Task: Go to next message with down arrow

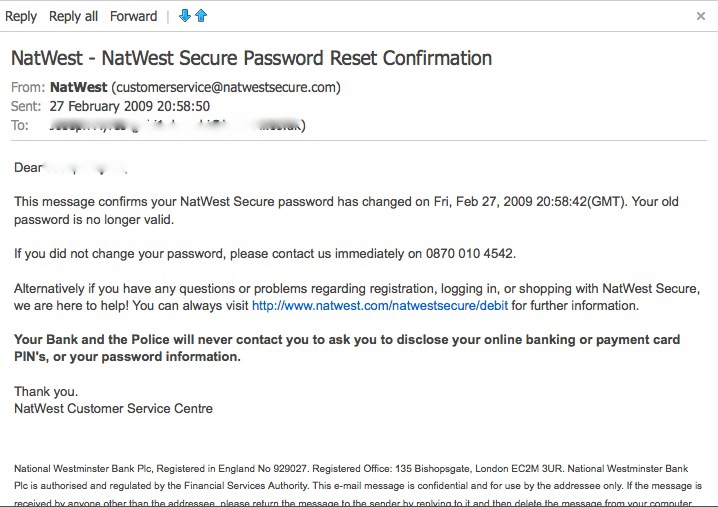Action: click(x=184, y=16)
